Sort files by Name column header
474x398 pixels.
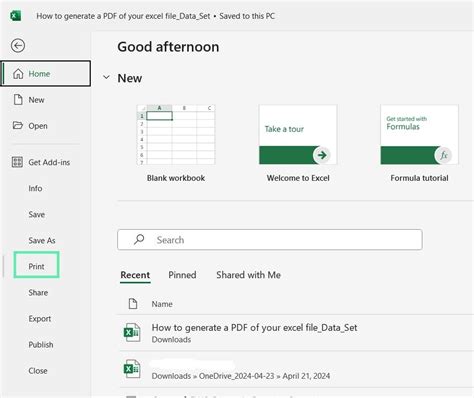point(162,304)
